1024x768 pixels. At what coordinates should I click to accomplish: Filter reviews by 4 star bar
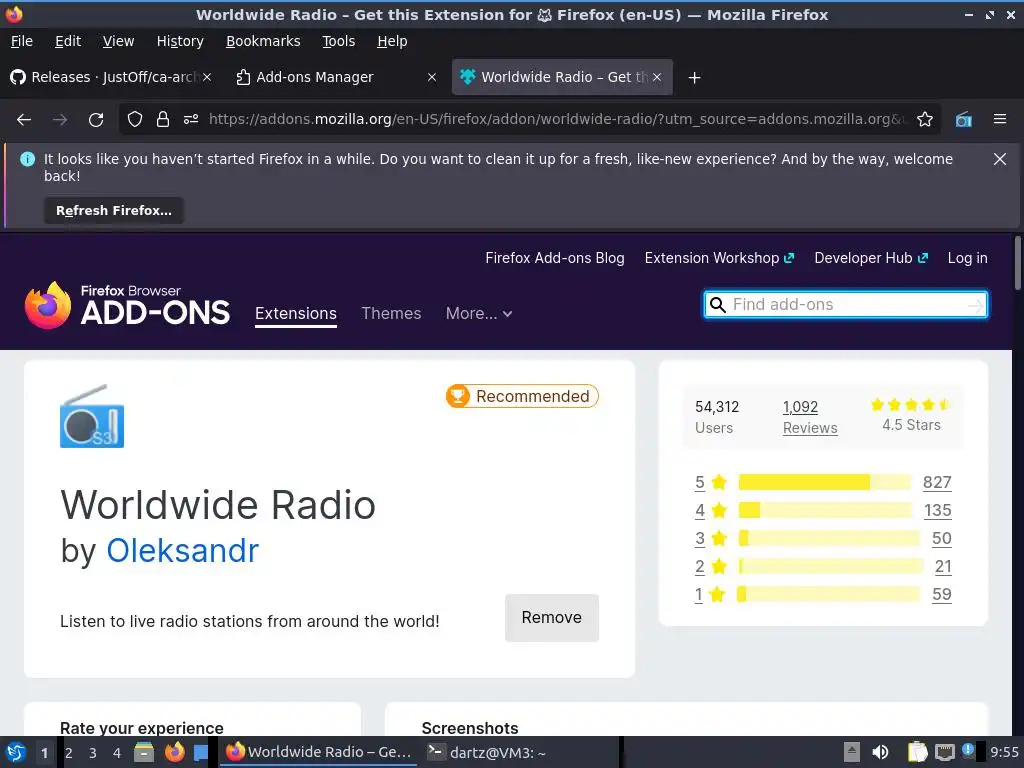coord(824,510)
